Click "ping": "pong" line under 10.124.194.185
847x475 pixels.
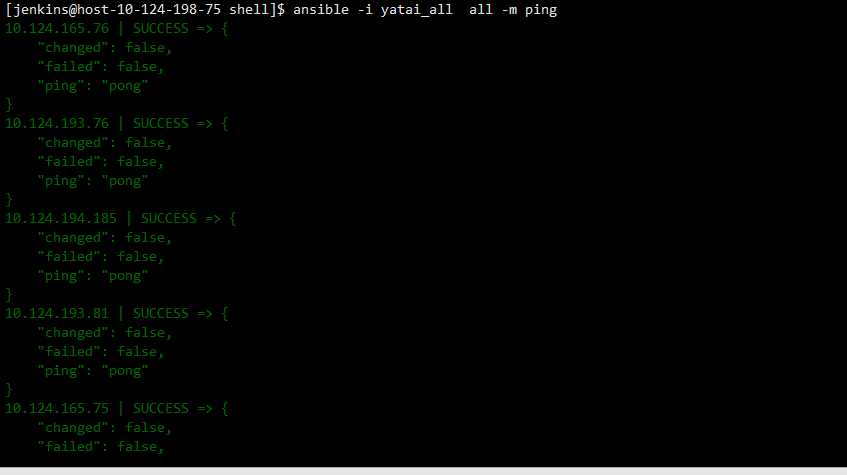click(92, 276)
